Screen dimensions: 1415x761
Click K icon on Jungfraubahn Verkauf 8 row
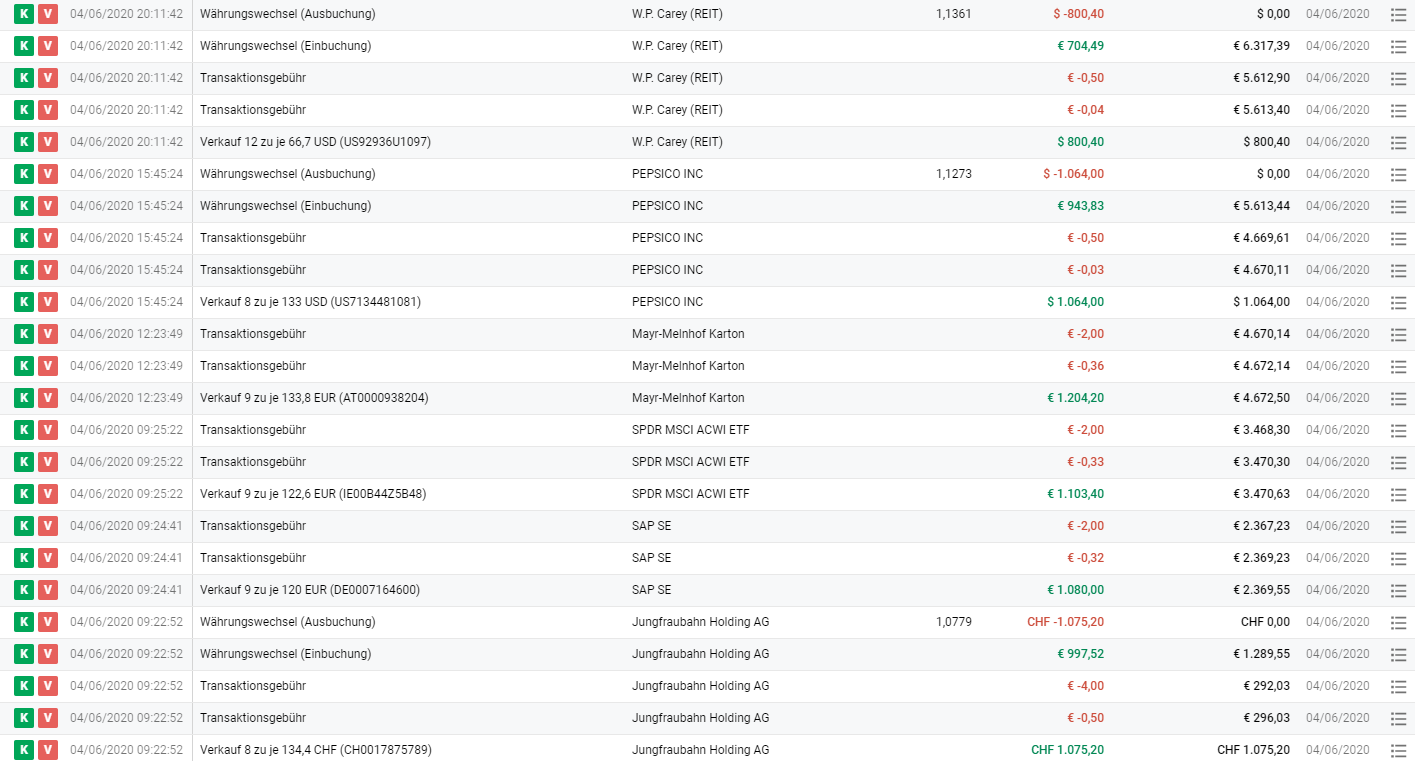point(24,750)
